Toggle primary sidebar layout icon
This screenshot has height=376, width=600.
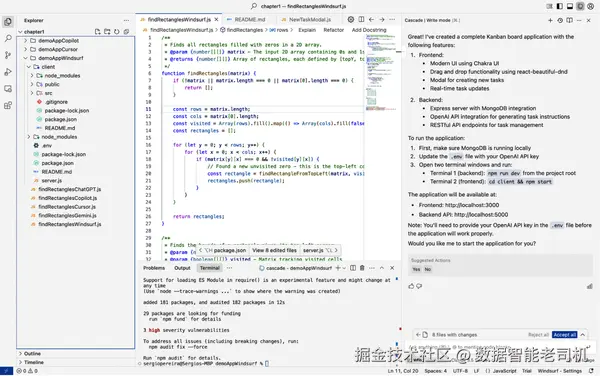559,6
